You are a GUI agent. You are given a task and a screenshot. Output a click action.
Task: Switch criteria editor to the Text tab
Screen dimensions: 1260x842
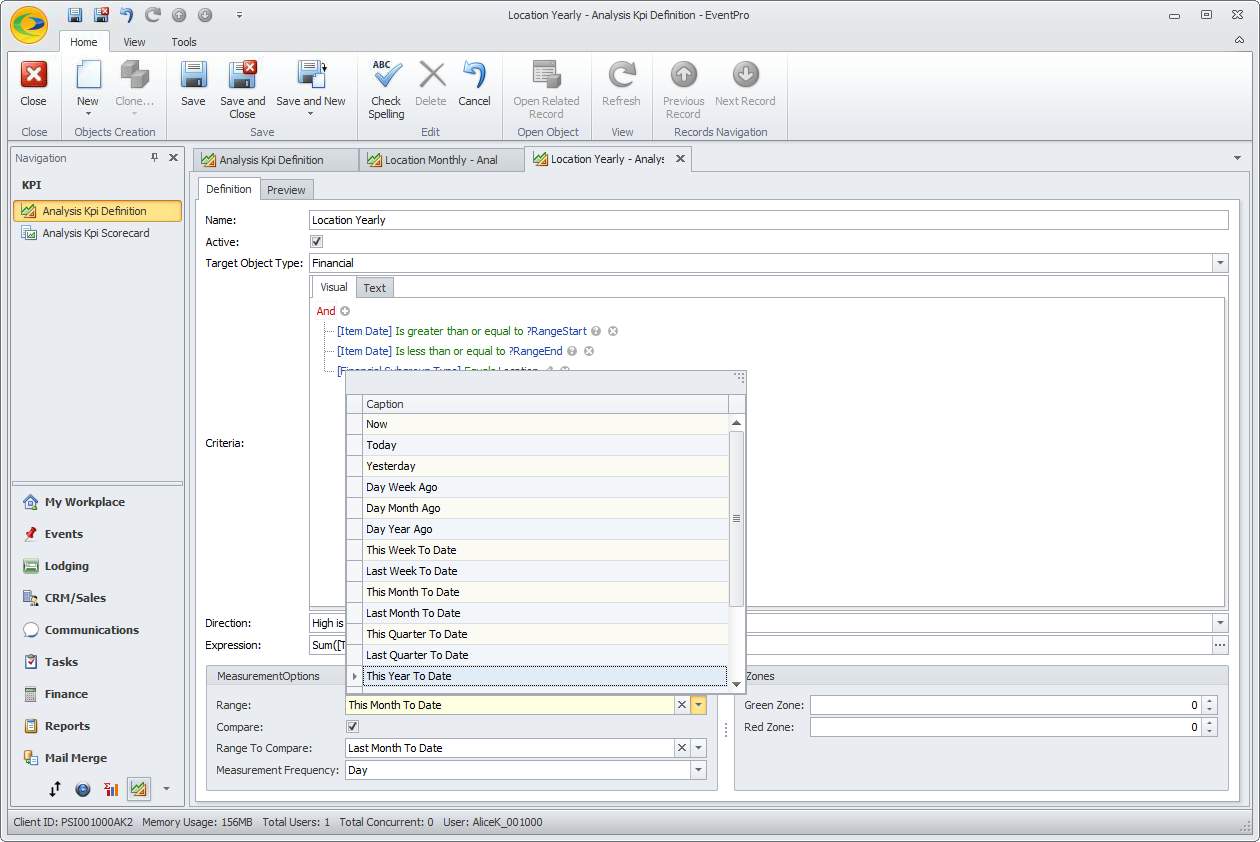(375, 288)
